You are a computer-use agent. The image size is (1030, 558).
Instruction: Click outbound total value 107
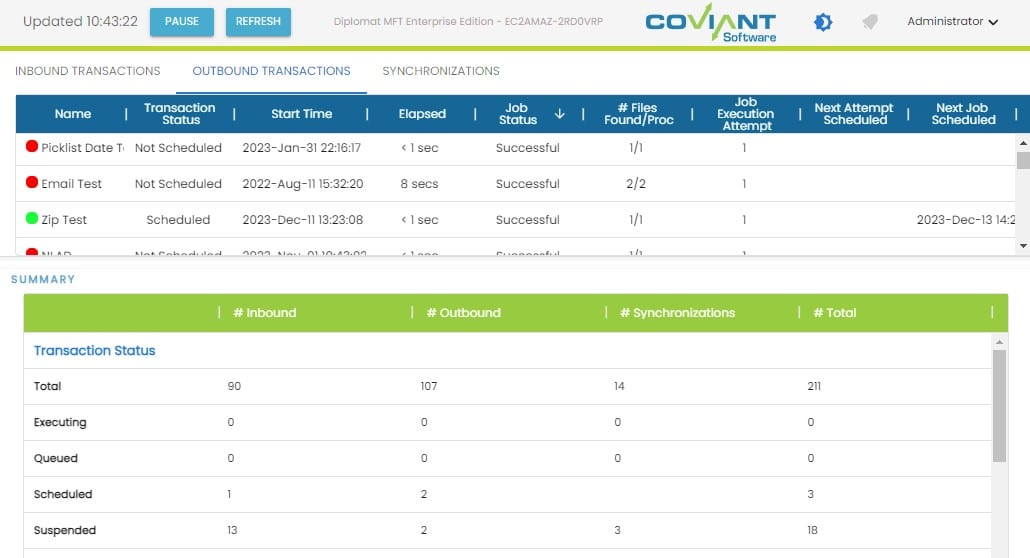429,386
